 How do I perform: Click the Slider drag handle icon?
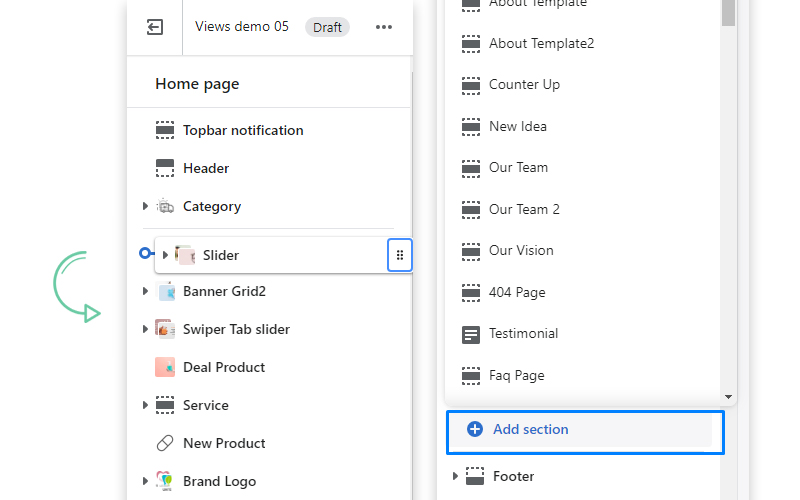click(x=400, y=255)
